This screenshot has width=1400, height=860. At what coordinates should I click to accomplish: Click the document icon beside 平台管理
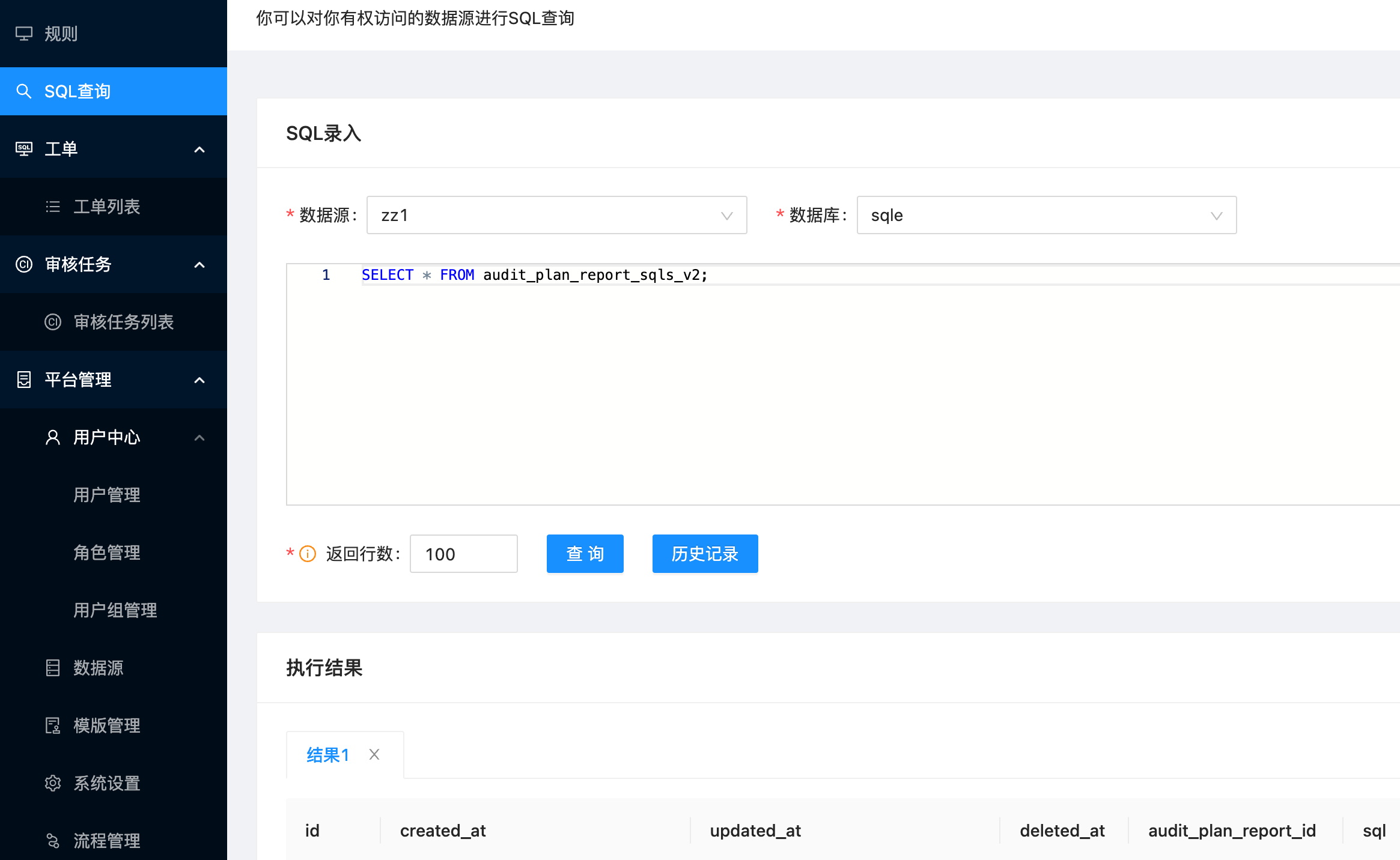point(24,380)
